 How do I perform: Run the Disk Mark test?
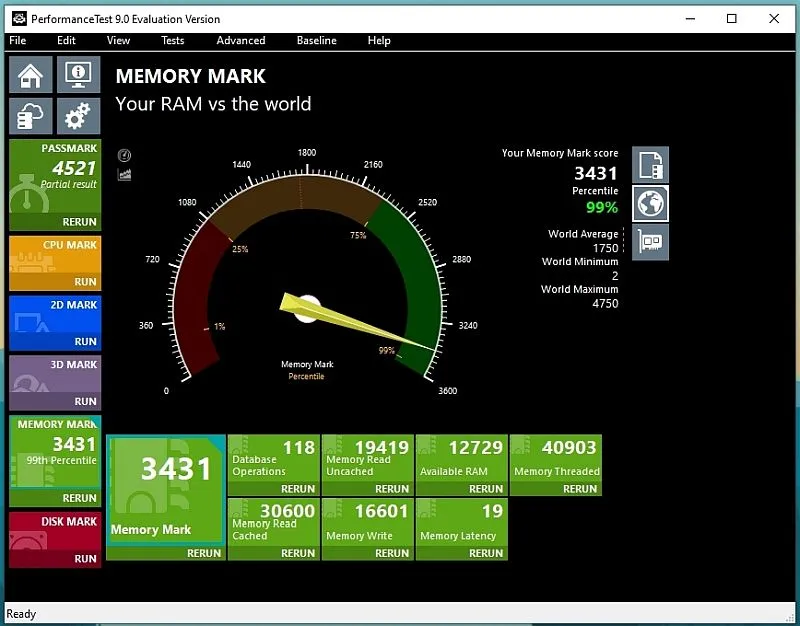click(x=85, y=558)
